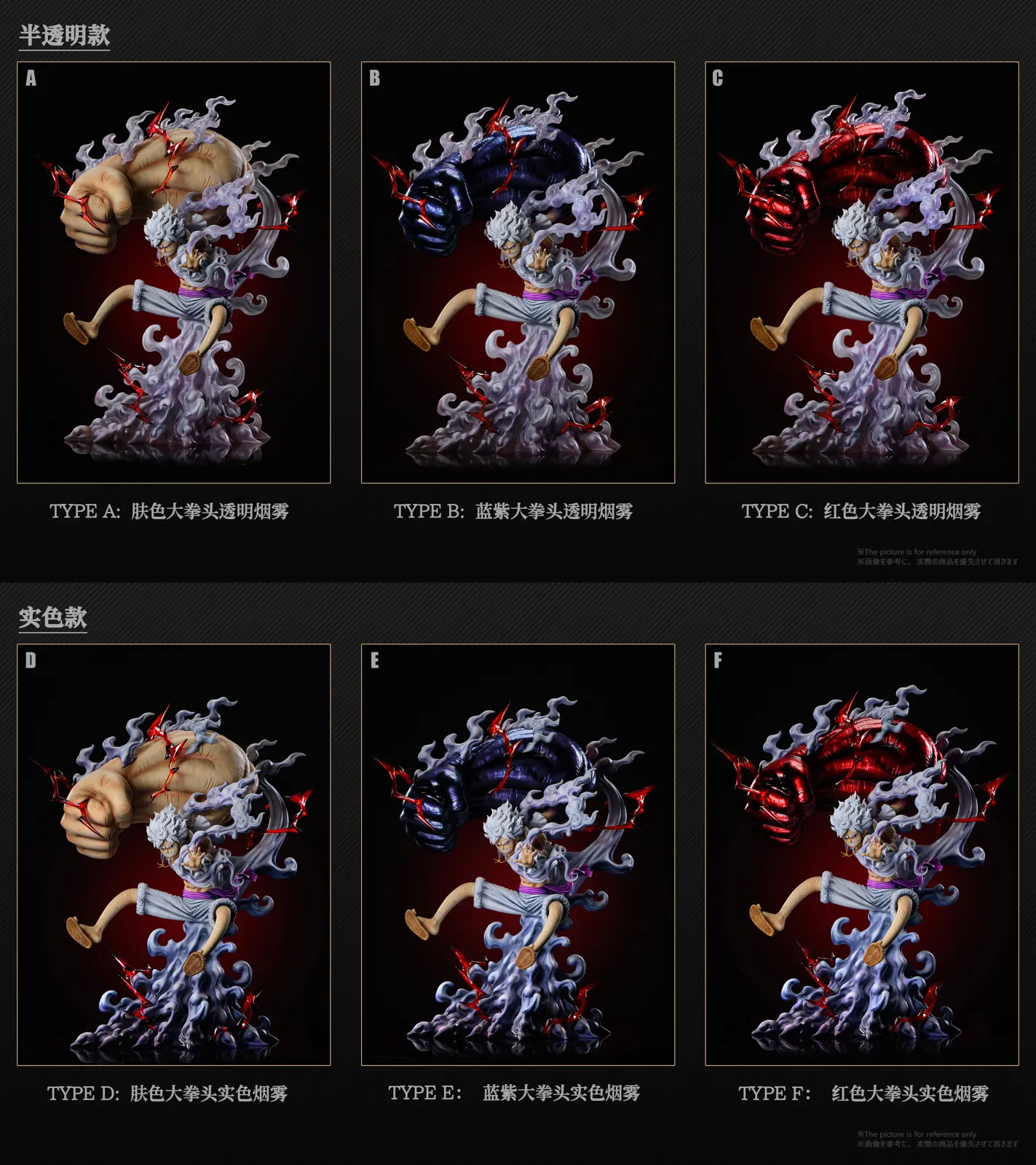
Task: Click the TYPE E: 蓝紫大拳头实色烟雾 caption
Action: click(x=514, y=1093)
